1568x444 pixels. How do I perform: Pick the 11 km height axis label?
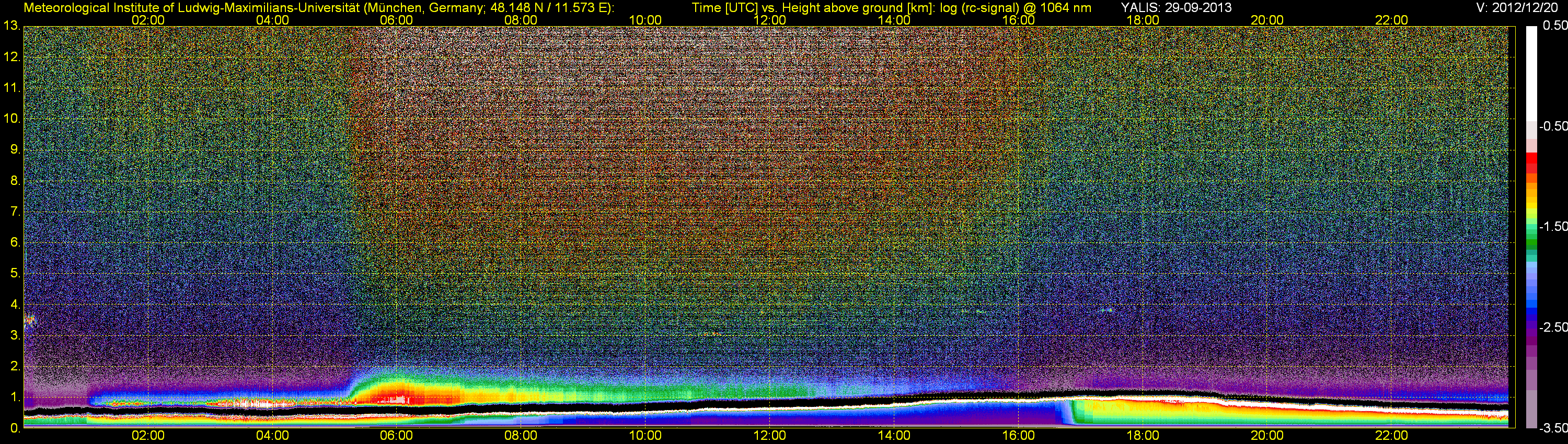[11, 88]
